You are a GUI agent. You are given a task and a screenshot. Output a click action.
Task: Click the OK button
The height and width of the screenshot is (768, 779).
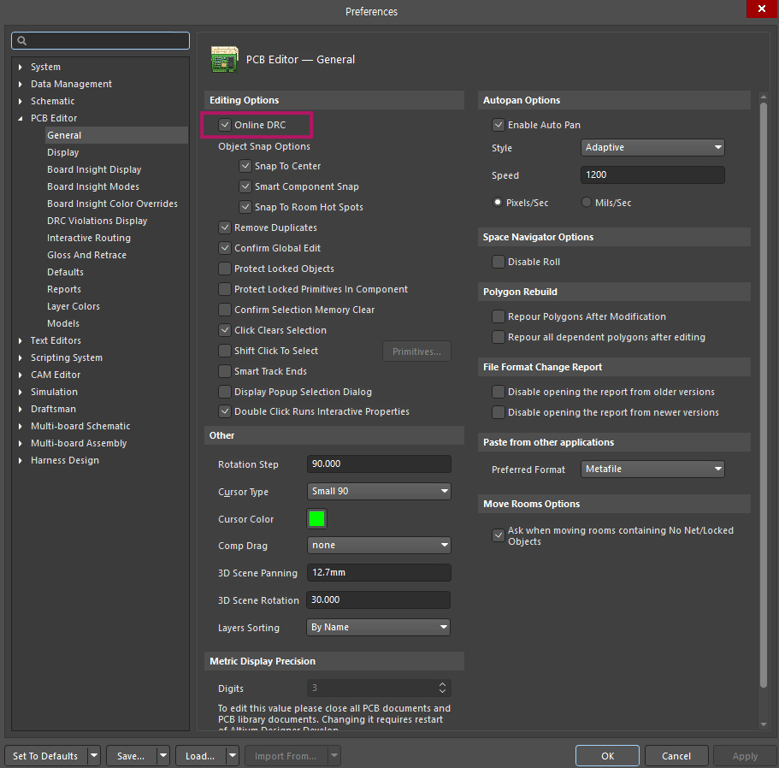tap(607, 756)
